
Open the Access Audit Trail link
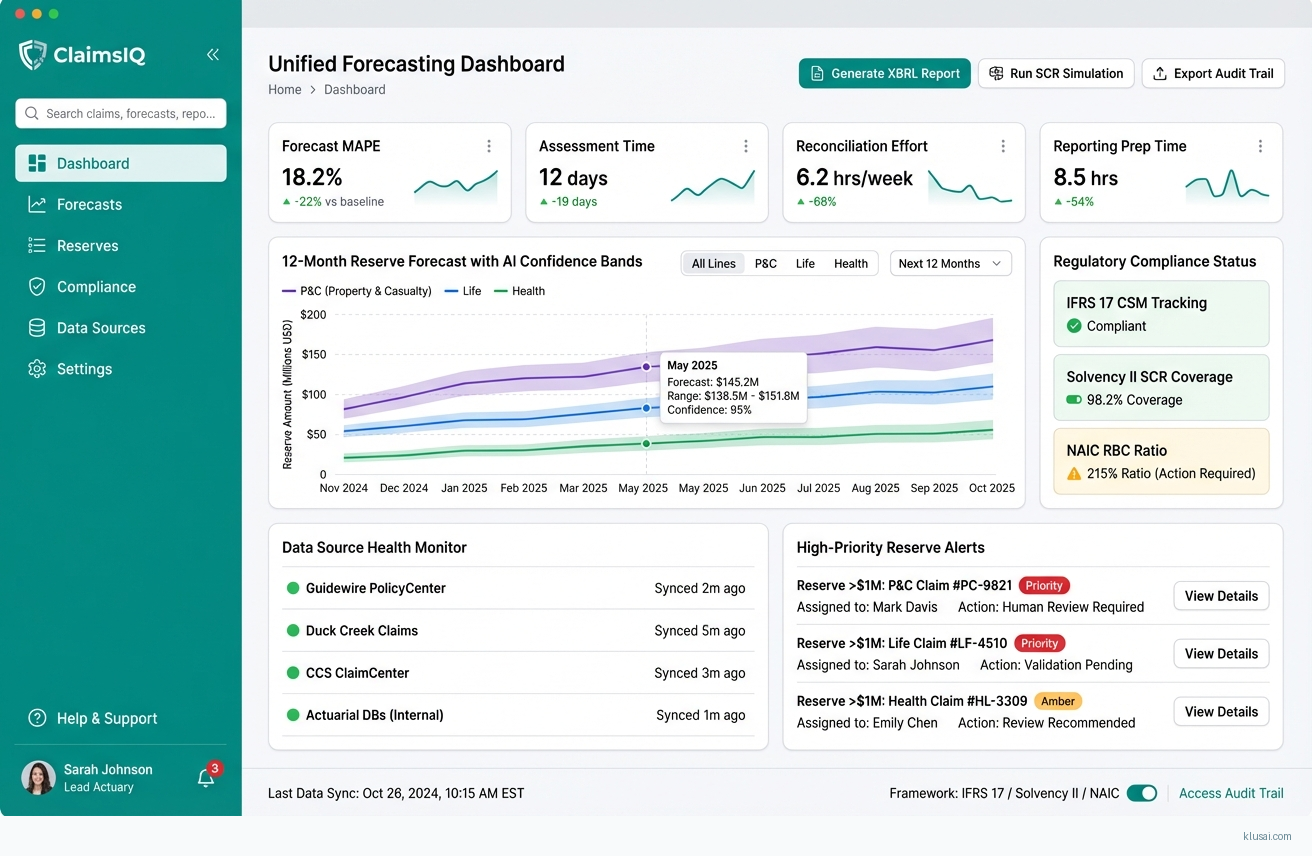[1231, 793]
